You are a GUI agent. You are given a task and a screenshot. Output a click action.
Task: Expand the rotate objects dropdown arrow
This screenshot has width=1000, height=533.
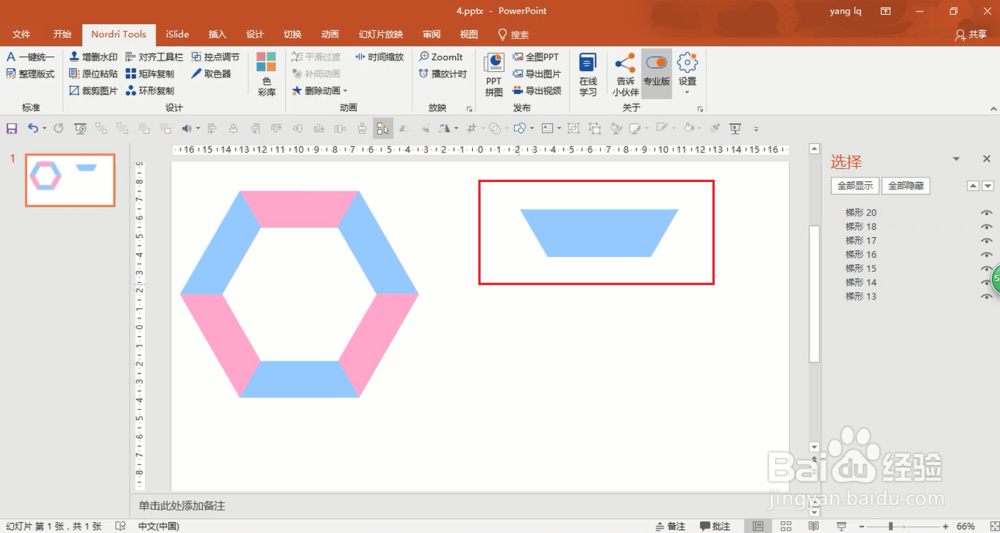[x=456, y=129]
